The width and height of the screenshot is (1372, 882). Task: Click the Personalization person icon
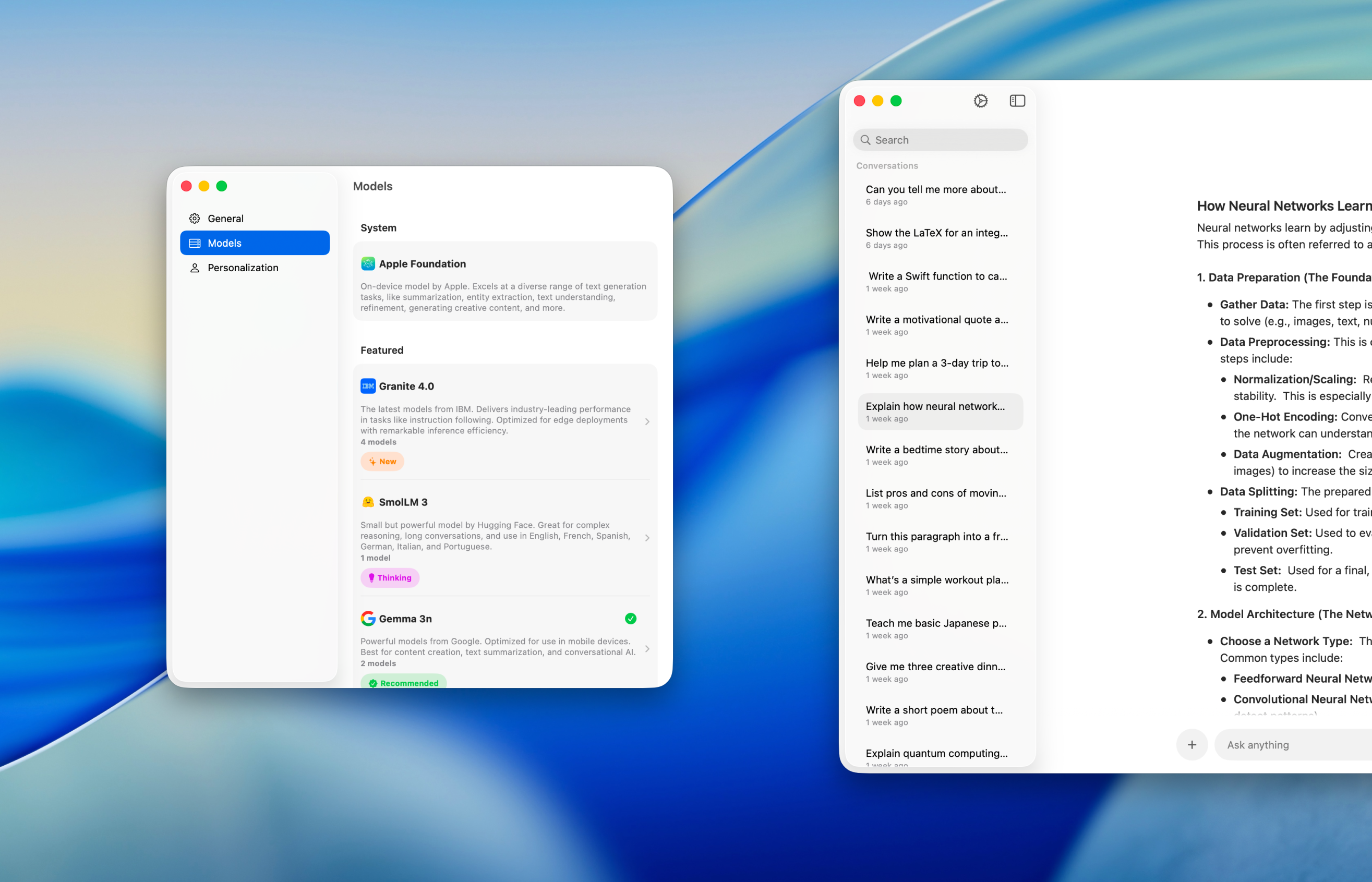coord(195,268)
